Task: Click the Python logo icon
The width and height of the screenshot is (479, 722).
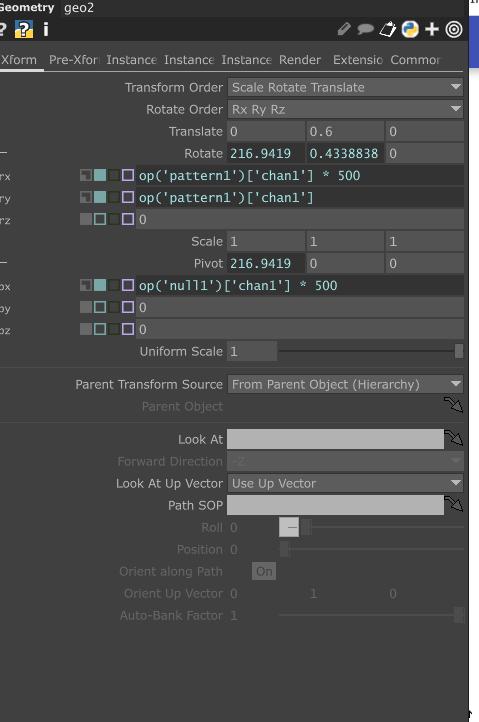Action: pyautogui.click(x=409, y=29)
